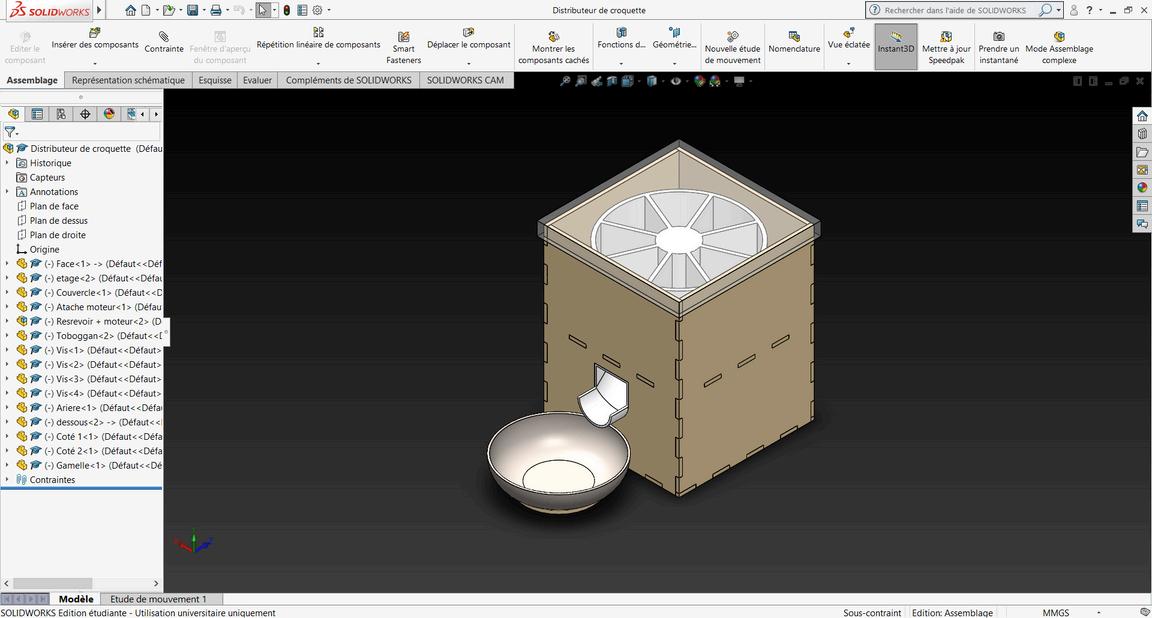Image resolution: width=1152 pixels, height=618 pixels.
Task: Click the Contrainte paperclip tool
Action: (x=164, y=42)
